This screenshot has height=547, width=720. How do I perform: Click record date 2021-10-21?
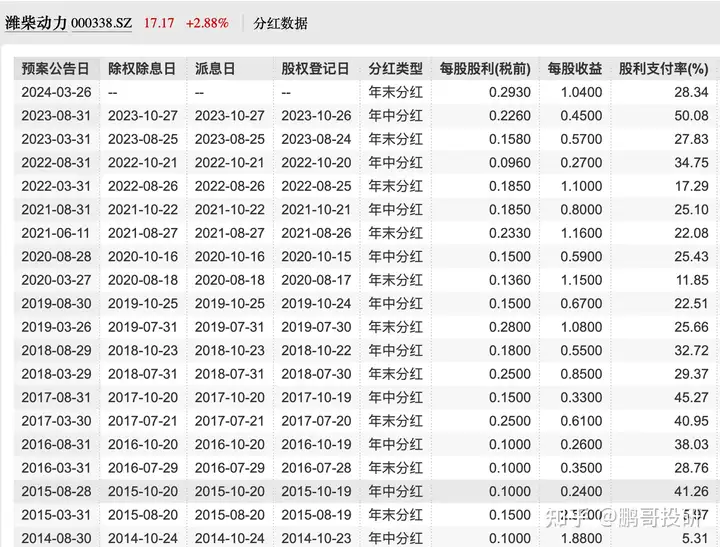point(316,209)
